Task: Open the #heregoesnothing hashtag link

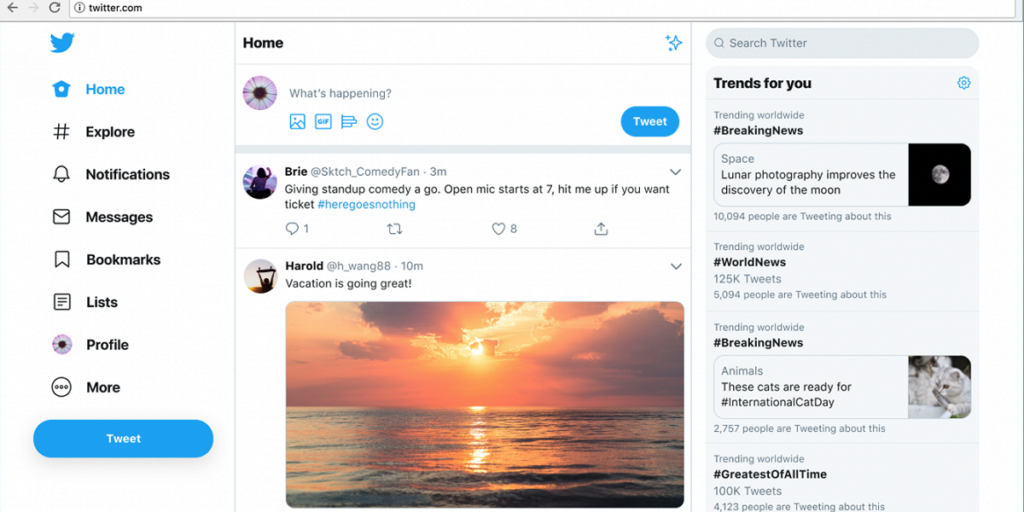Action: 366,204
